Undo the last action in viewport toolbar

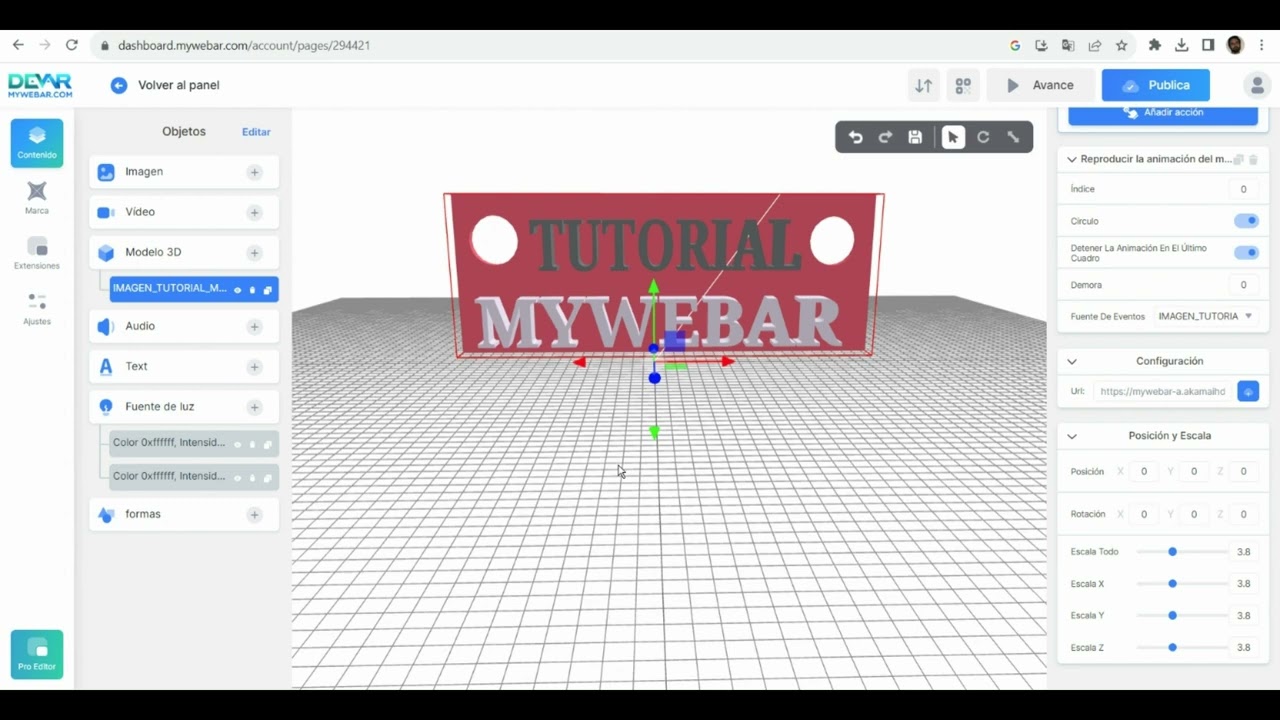pos(855,138)
